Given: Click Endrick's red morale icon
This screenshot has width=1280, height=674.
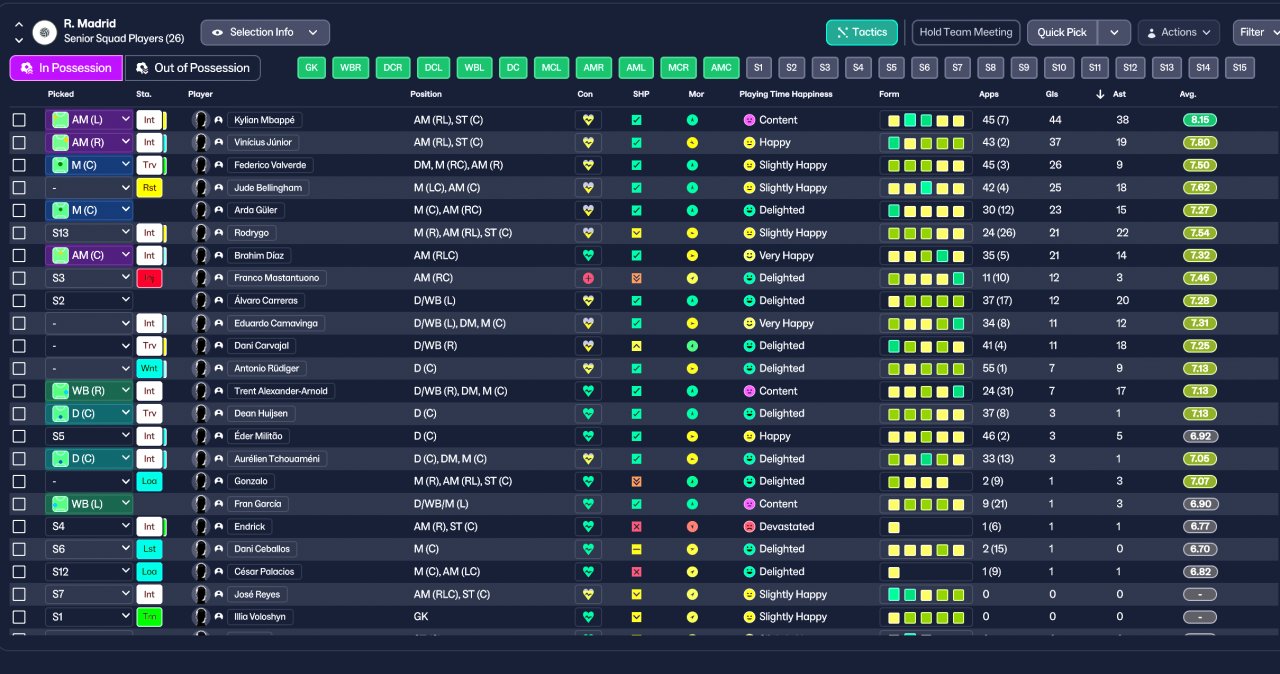Looking at the screenshot, I should (x=692, y=526).
